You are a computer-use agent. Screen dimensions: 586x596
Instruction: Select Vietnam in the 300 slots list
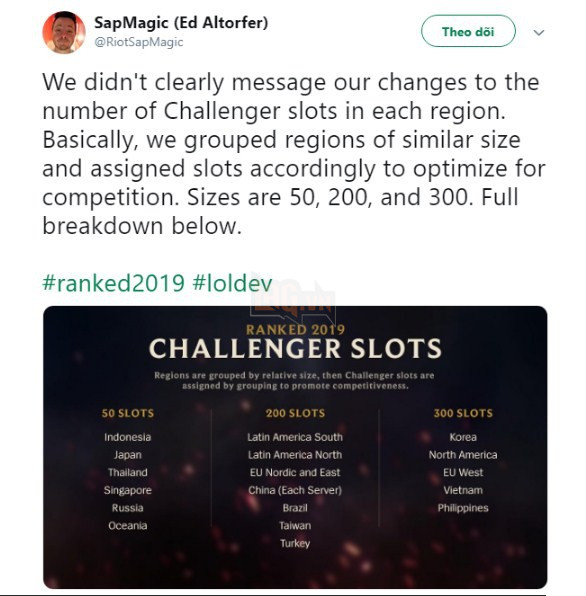tap(463, 490)
